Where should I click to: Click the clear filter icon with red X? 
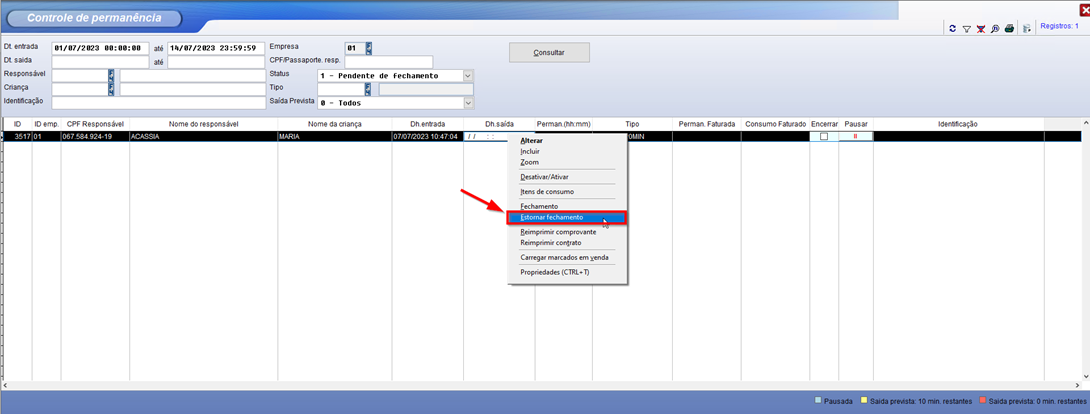pyautogui.click(x=981, y=28)
